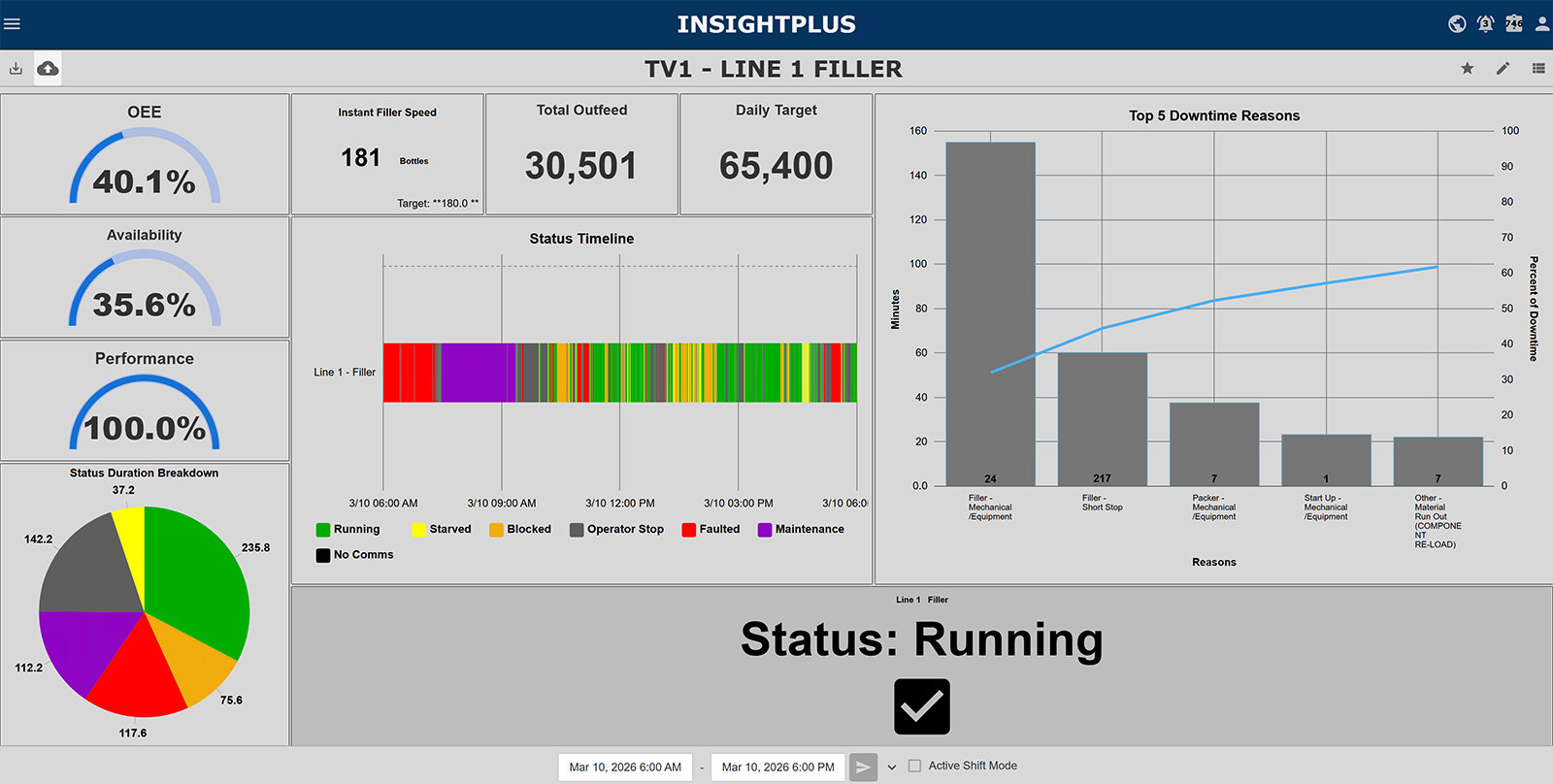Image resolution: width=1553 pixels, height=784 pixels.
Task: Click the green Running slice in pie chart
Action: [199, 582]
